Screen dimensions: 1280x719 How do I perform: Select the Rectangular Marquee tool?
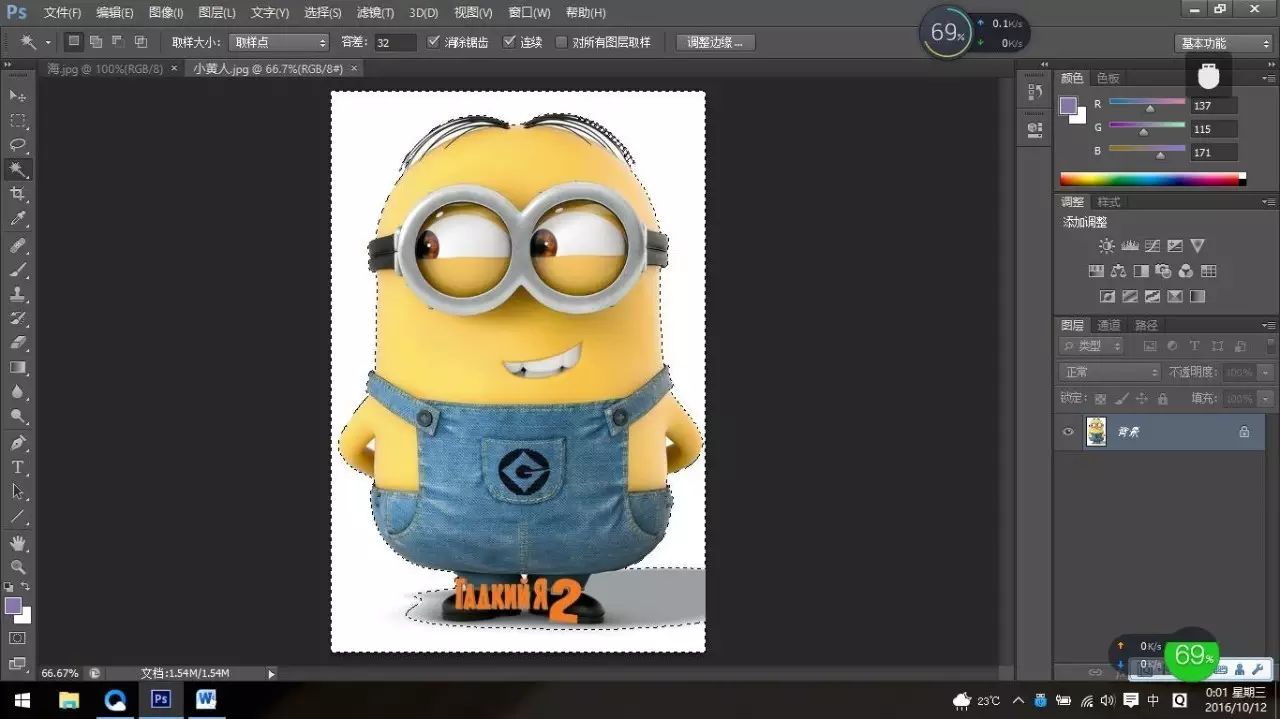point(18,120)
